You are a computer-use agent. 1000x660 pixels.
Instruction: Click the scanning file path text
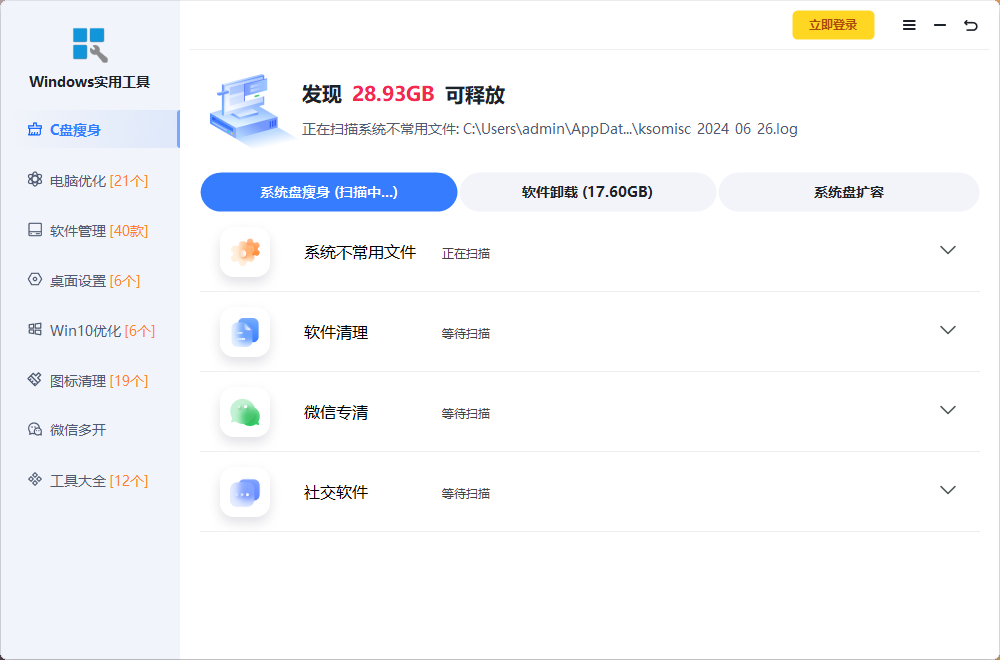point(550,129)
